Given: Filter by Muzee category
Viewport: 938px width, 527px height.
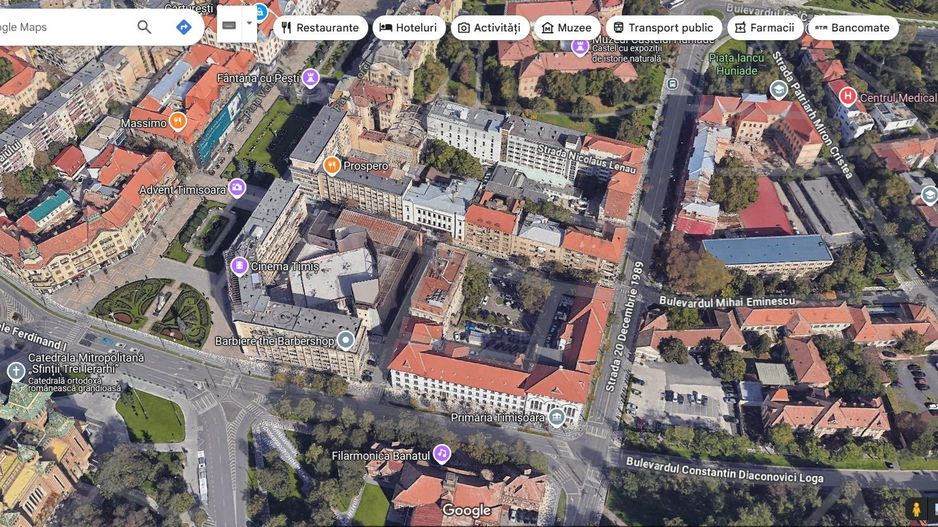Looking at the screenshot, I should (567, 28).
